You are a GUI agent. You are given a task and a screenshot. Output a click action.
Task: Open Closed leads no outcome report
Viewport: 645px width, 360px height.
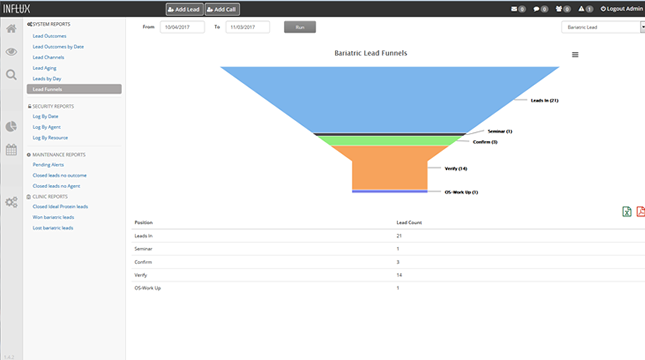[60, 175]
